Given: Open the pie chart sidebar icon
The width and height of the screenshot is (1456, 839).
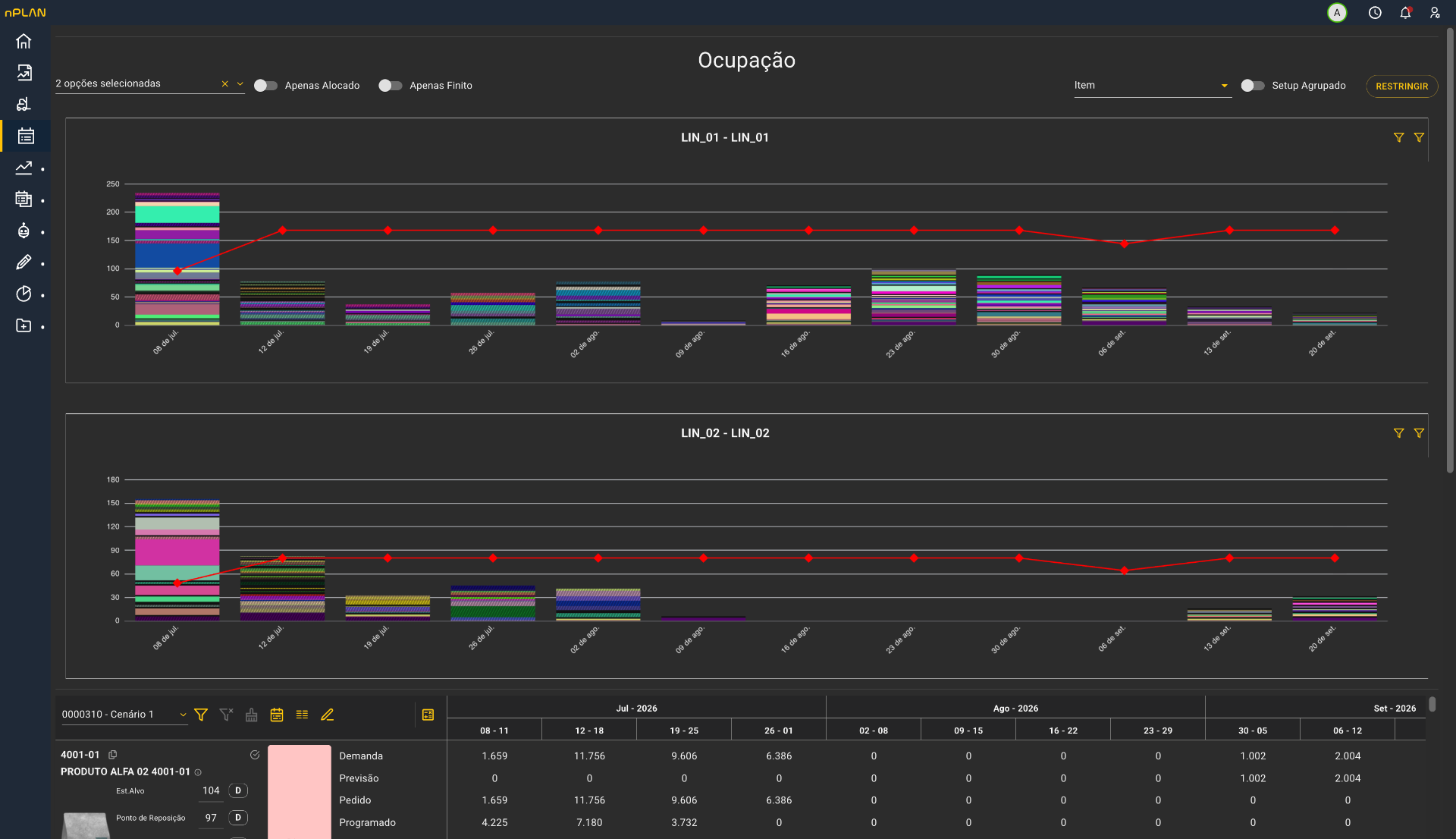Looking at the screenshot, I should pos(24,294).
